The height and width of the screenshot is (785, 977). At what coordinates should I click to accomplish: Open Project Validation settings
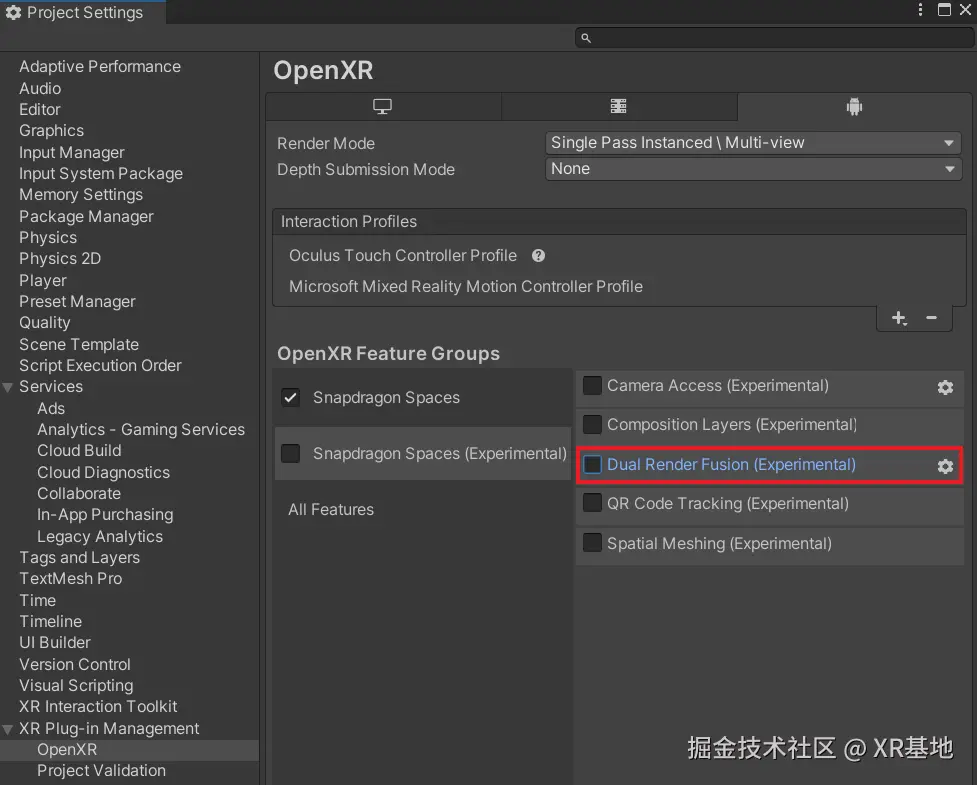tap(102, 771)
